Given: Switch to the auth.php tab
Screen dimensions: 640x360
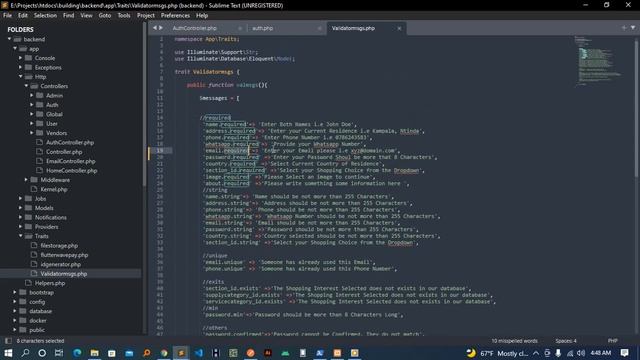Looking at the screenshot, I should pos(262,28).
